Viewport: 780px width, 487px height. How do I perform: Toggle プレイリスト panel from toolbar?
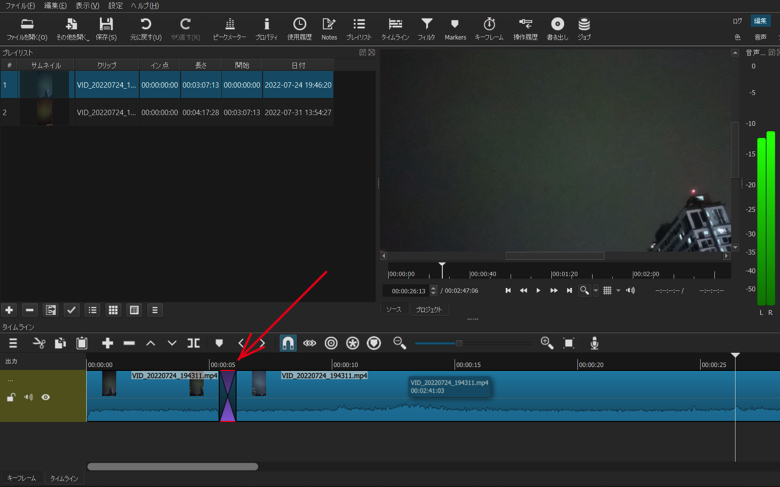coord(359,29)
